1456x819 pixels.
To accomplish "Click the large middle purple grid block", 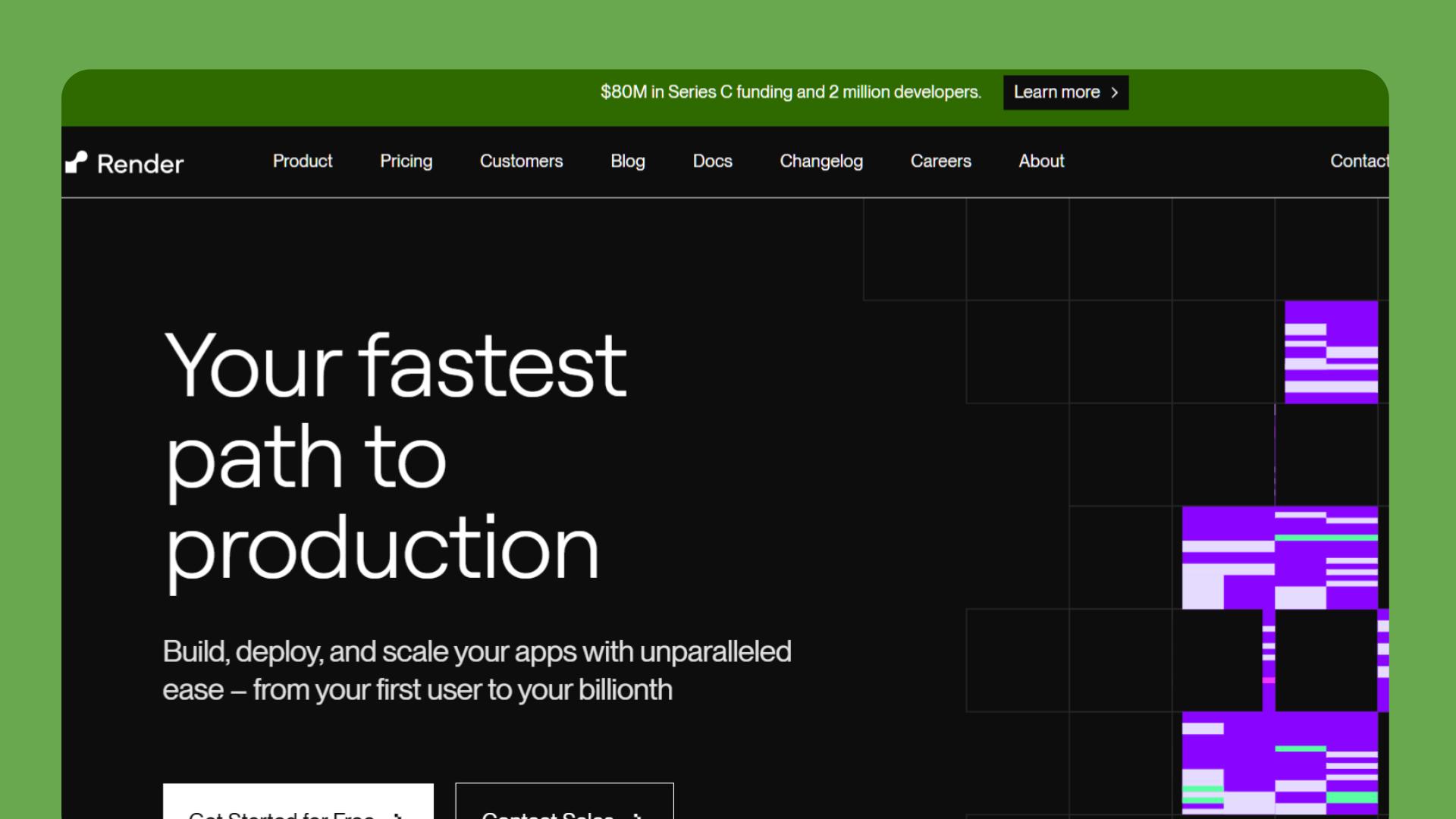I will pyautogui.click(x=1279, y=557).
